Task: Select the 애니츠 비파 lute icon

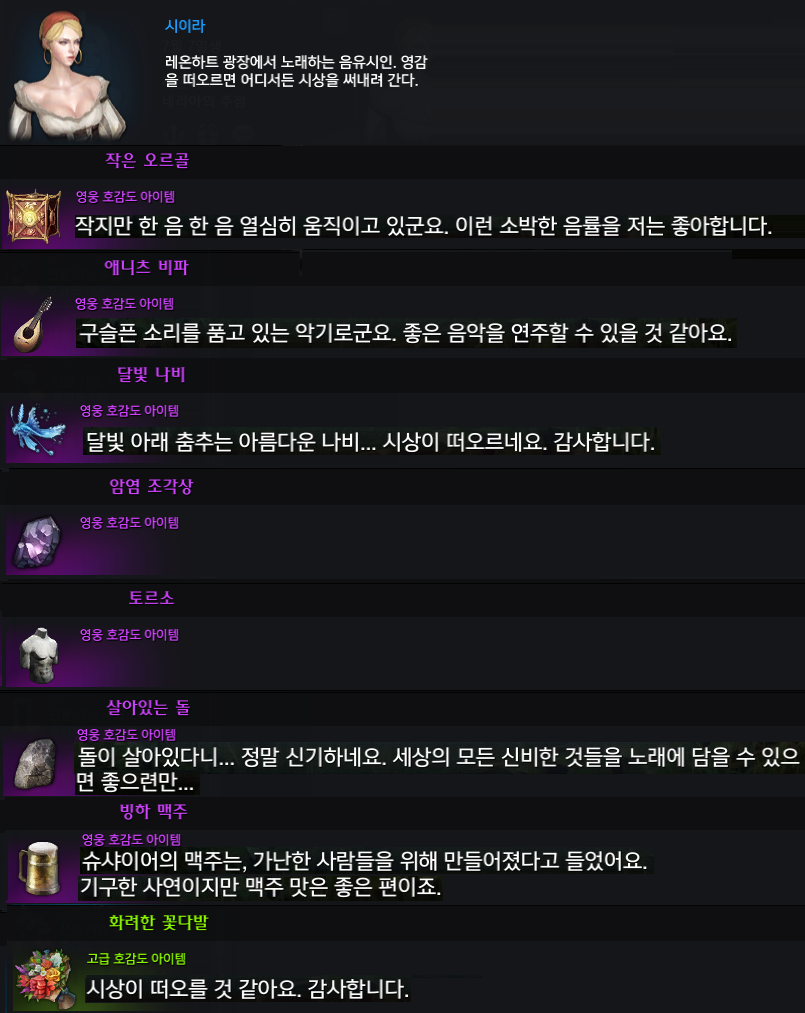Action: [34, 324]
